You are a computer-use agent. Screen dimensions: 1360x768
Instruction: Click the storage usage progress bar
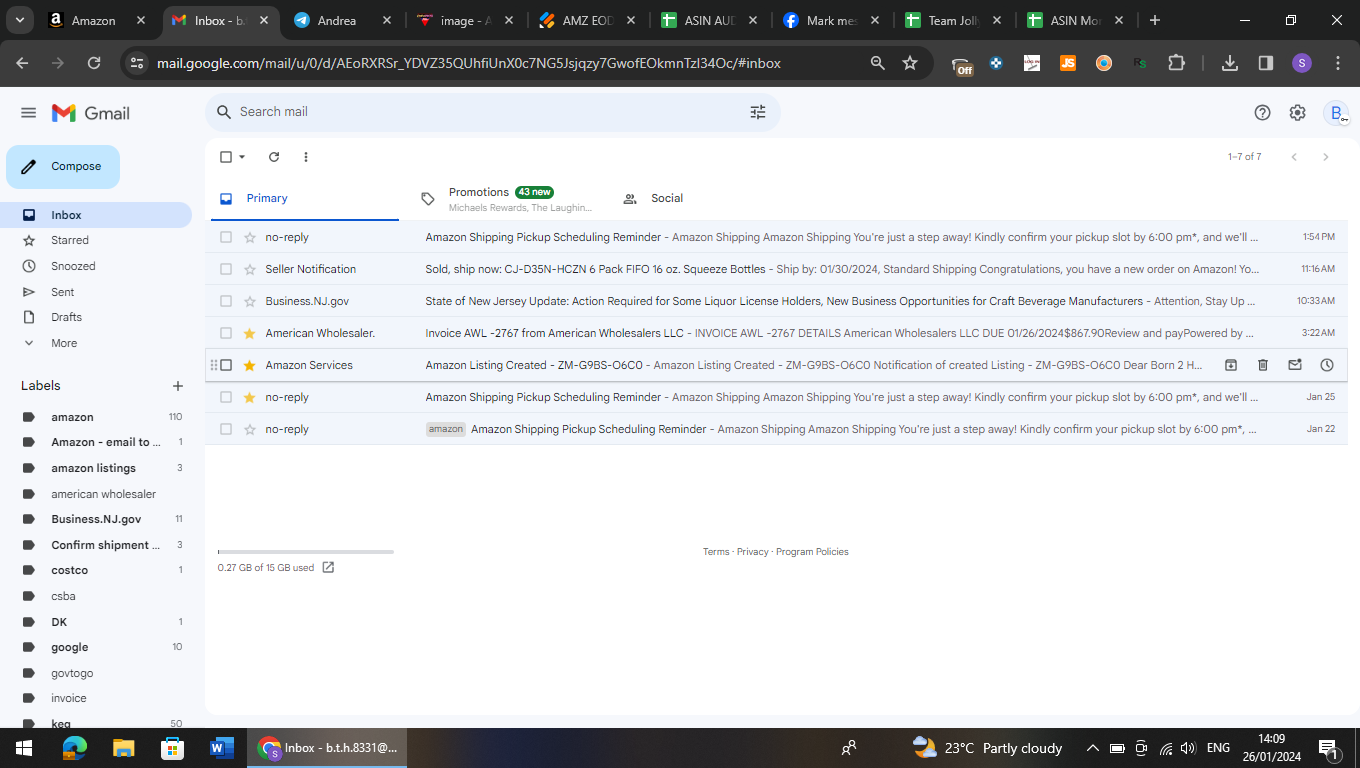tap(306, 552)
